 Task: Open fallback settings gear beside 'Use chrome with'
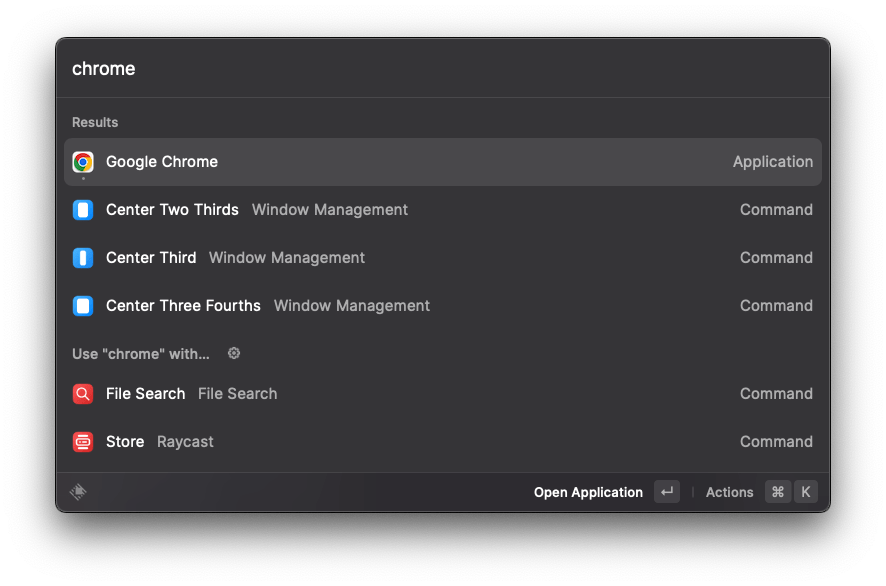click(x=234, y=354)
